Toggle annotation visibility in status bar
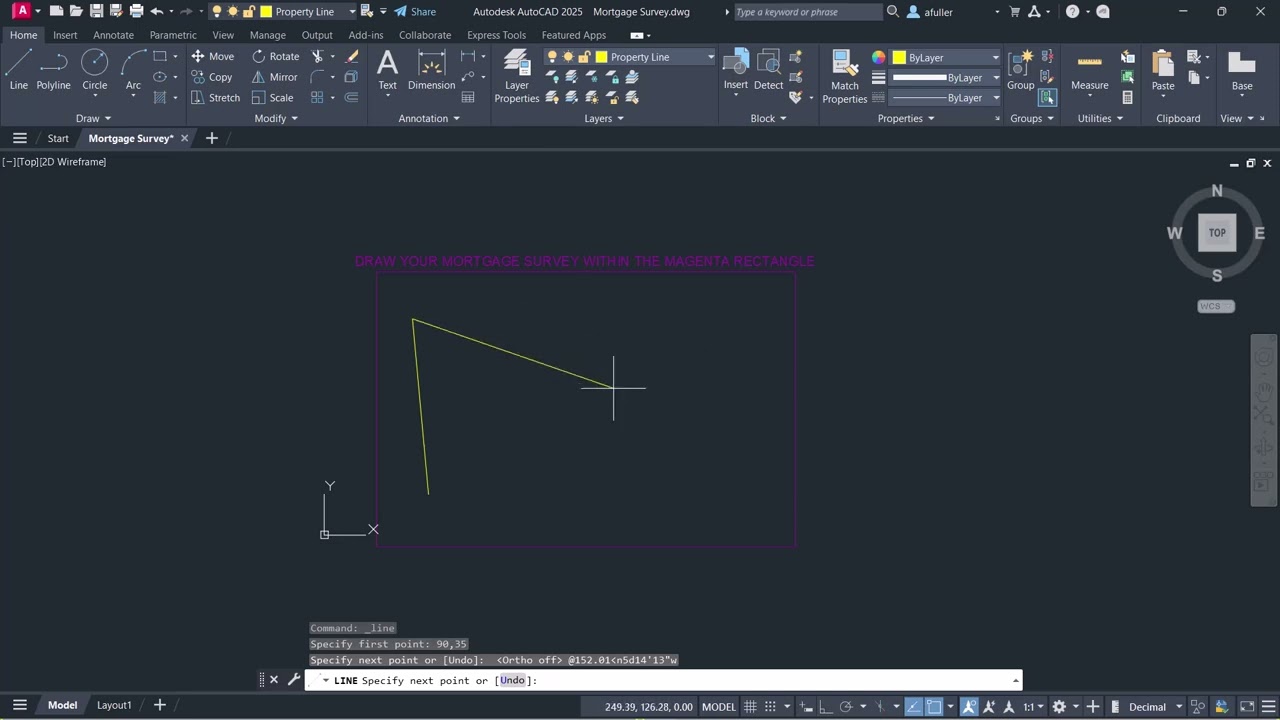The height and width of the screenshot is (720, 1280). pyautogui.click(x=970, y=707)
